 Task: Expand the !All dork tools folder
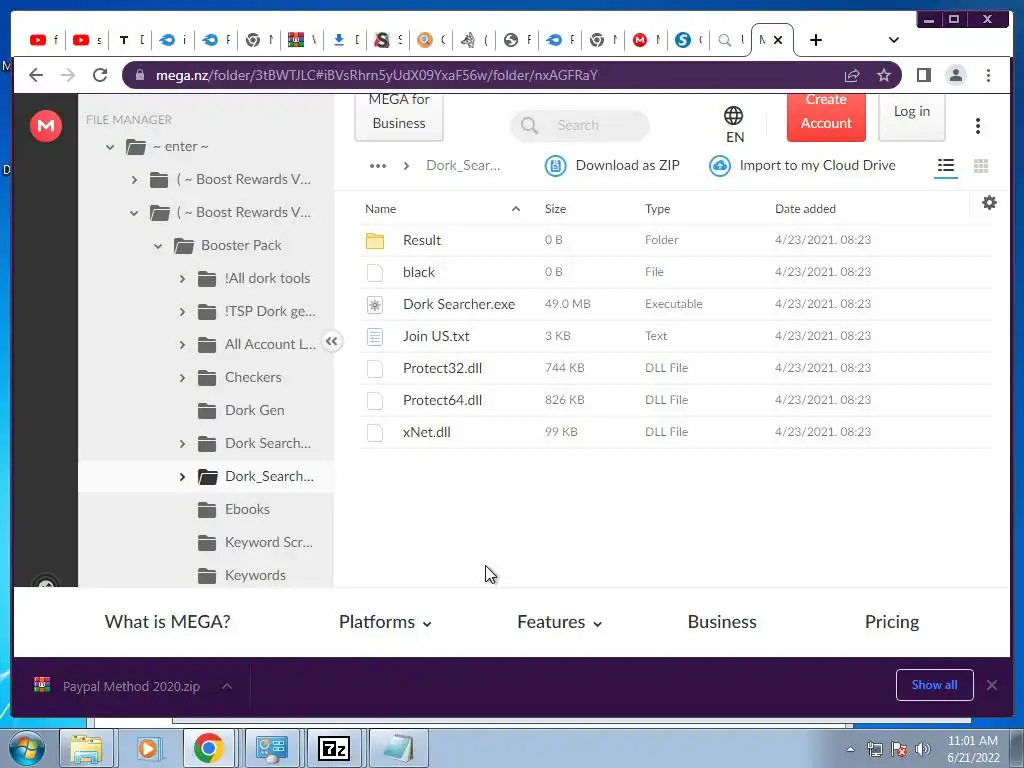coord(182,279)
